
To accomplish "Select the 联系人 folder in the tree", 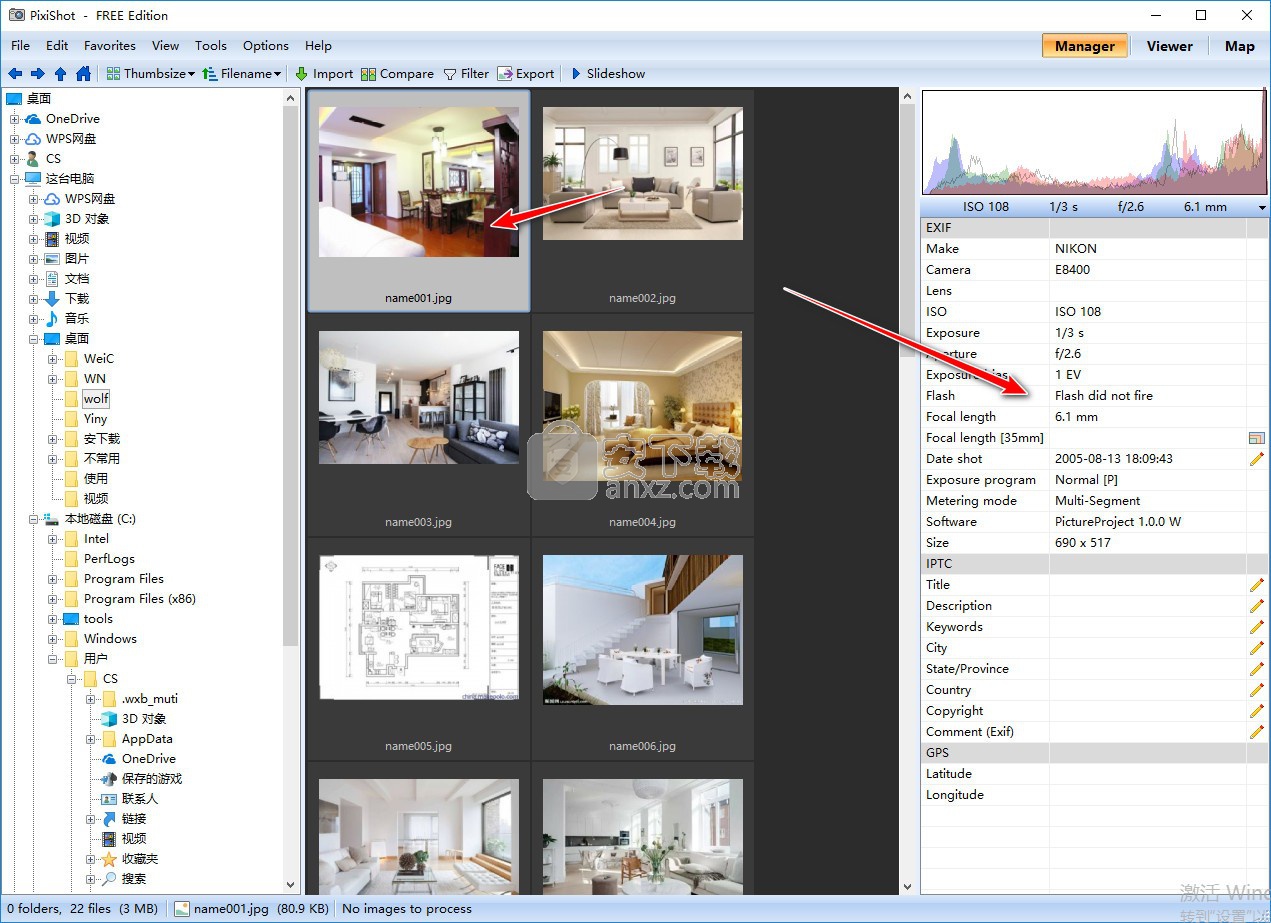I will [140, 799].
